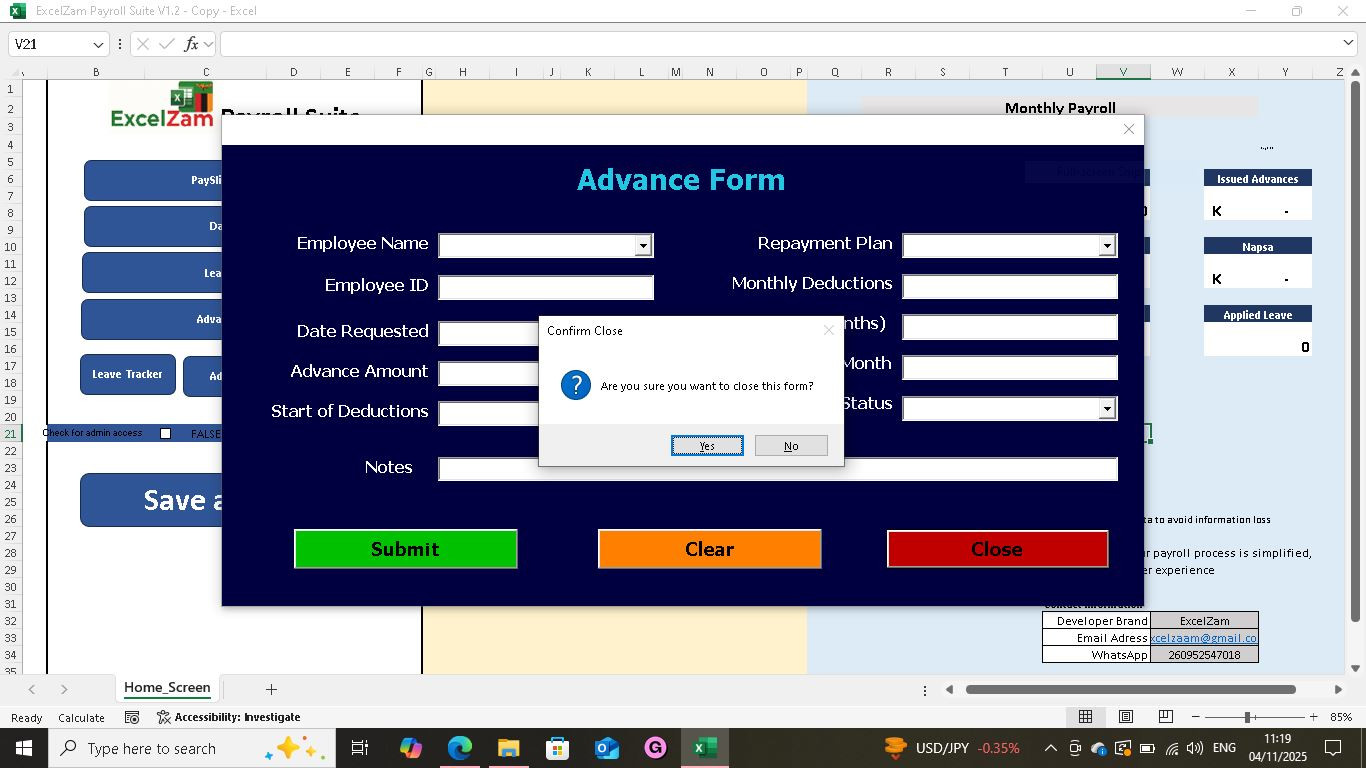Expand the Status dropdown arrow
This screenshot has height=768, width=1366.
coord(1106,408)
